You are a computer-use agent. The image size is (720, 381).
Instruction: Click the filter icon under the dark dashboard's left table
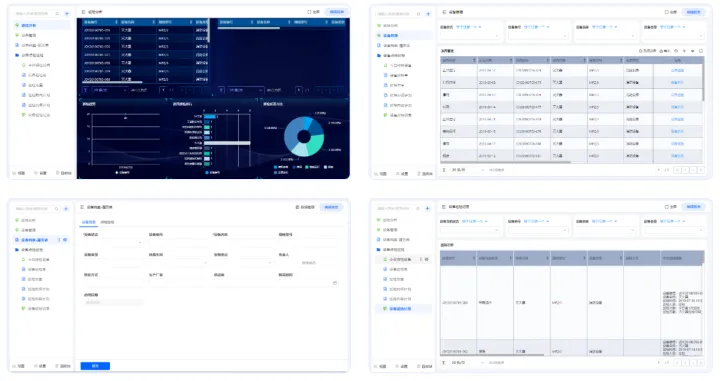(85, 90)
